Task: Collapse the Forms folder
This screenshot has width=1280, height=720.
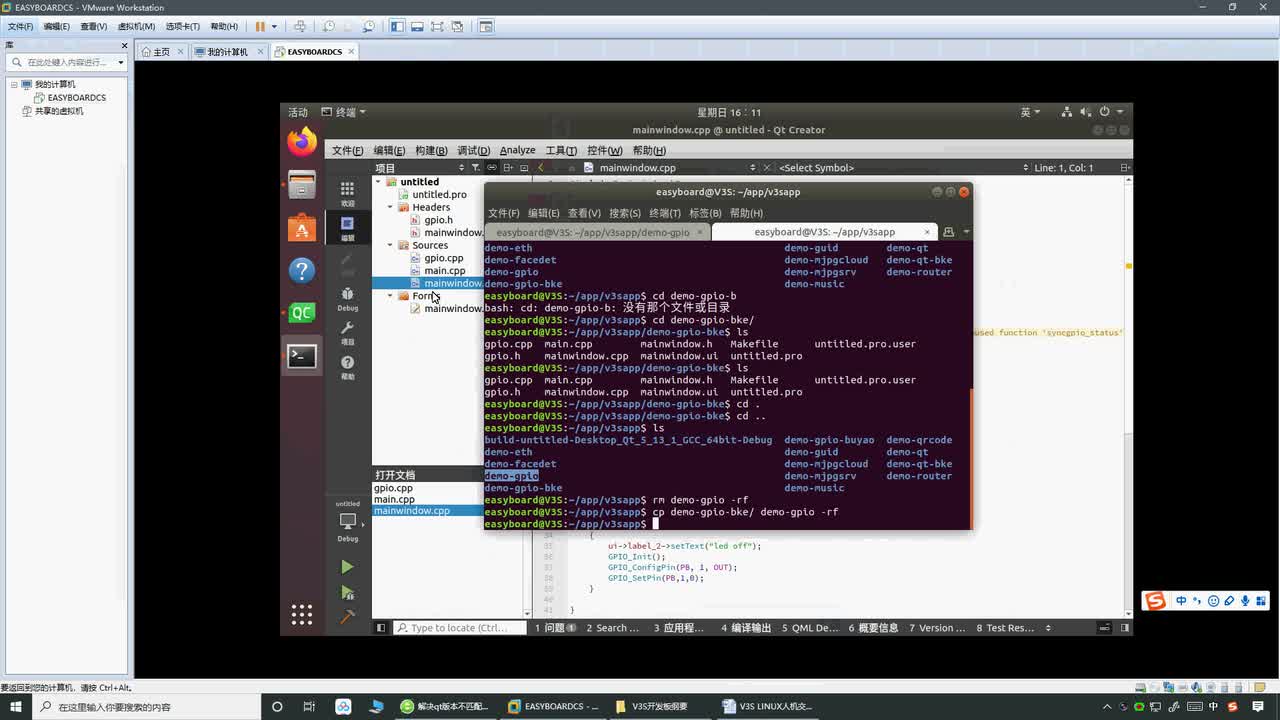Action: pos(391,296)
